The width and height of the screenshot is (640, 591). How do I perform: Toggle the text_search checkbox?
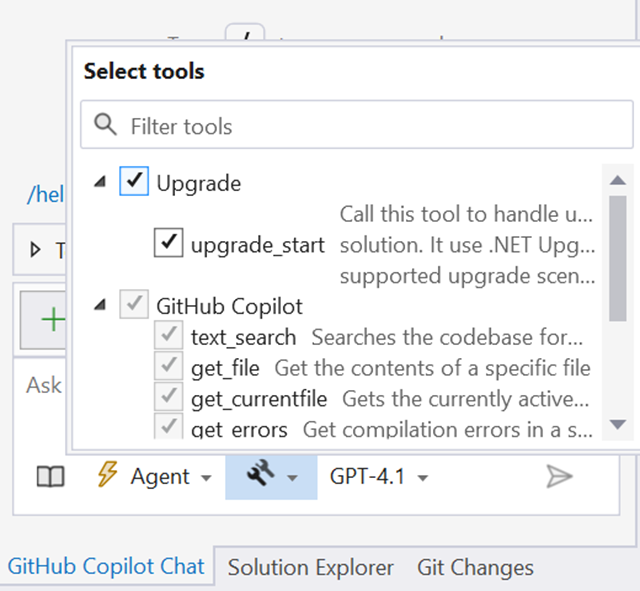(169, 335)
